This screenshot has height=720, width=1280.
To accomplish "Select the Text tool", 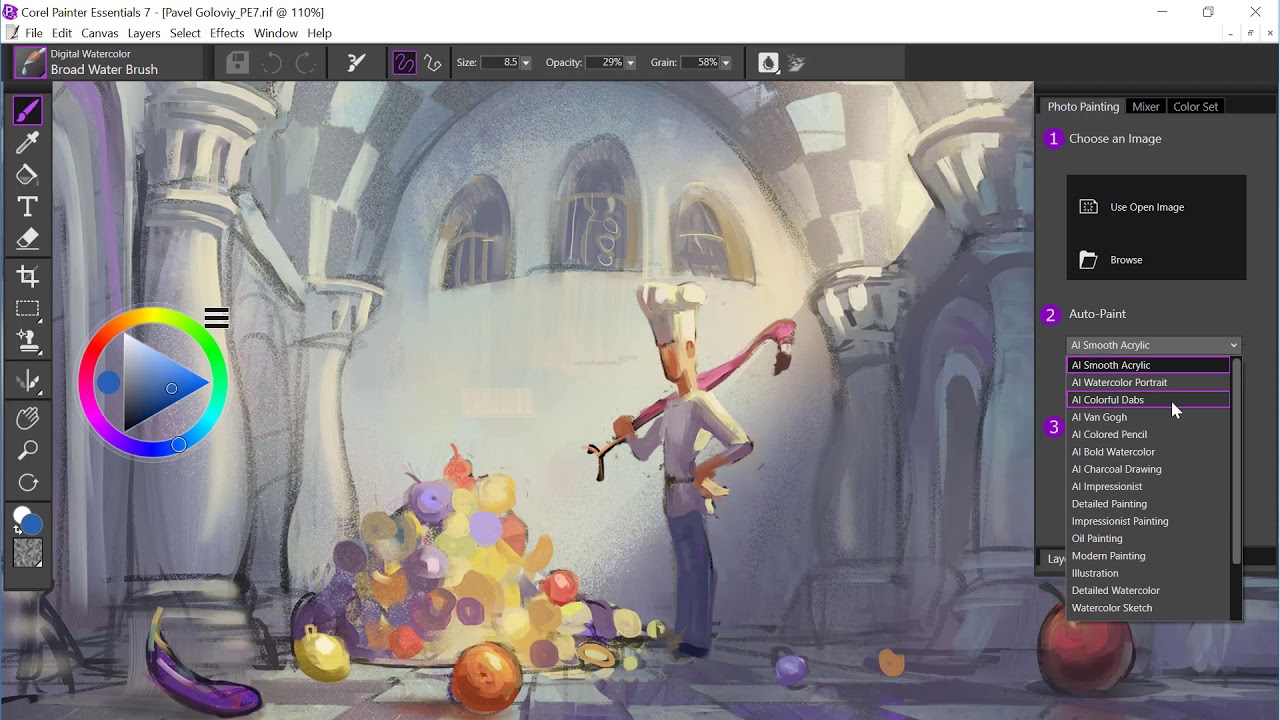I will pos(27,206).
